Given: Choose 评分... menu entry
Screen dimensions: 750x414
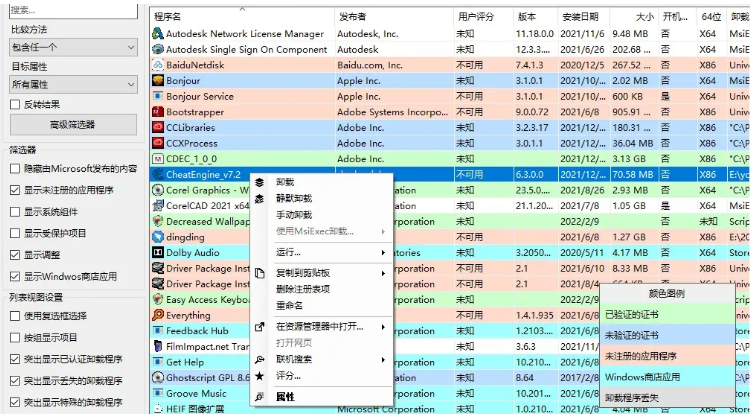Looking at the screenshot, I should [288, 376].
